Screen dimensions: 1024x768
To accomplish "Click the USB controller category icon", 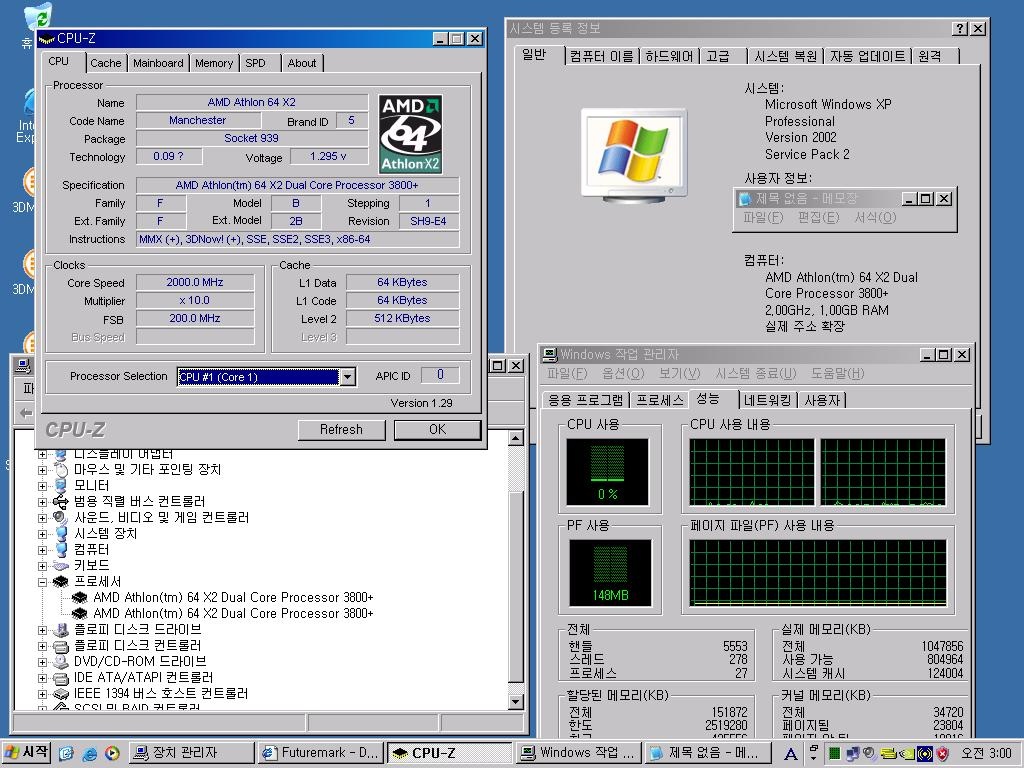I will 61,502.
